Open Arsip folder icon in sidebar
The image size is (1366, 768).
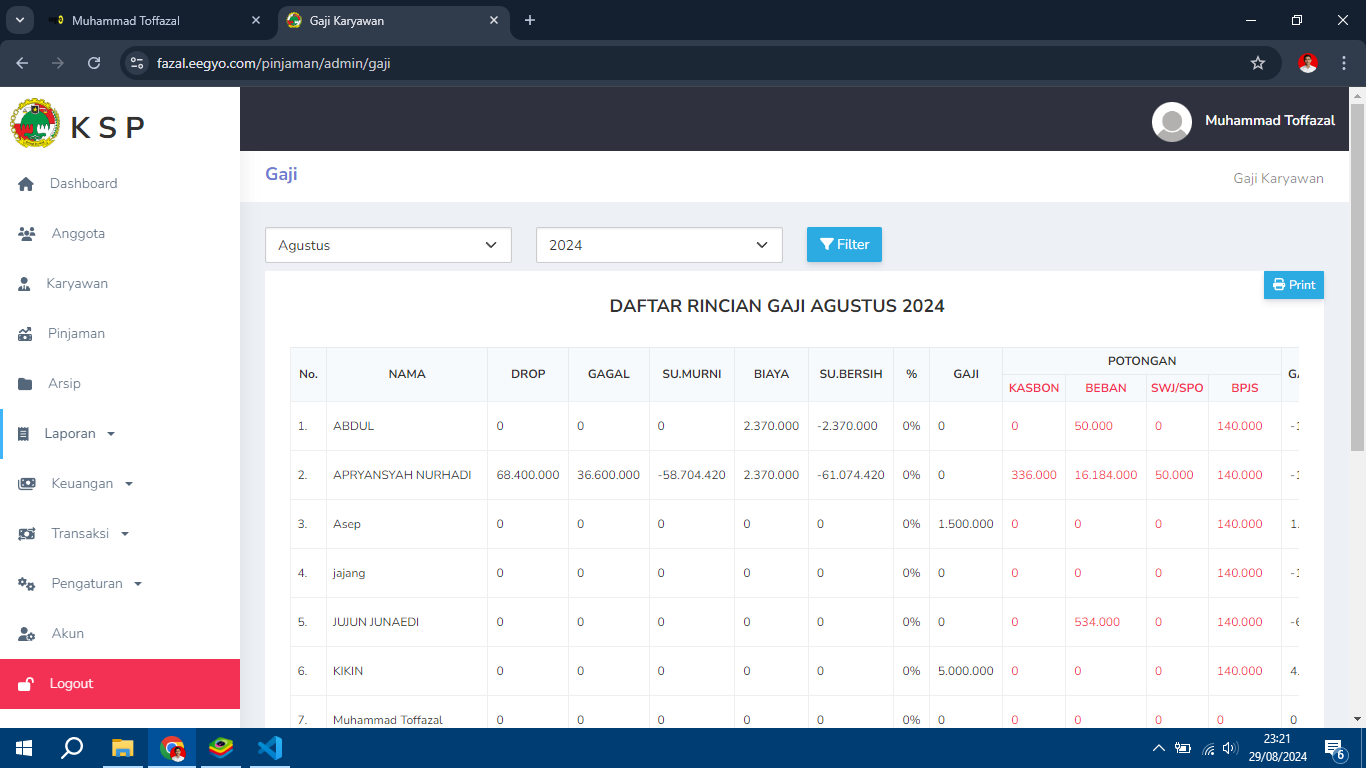coord(26,384)
